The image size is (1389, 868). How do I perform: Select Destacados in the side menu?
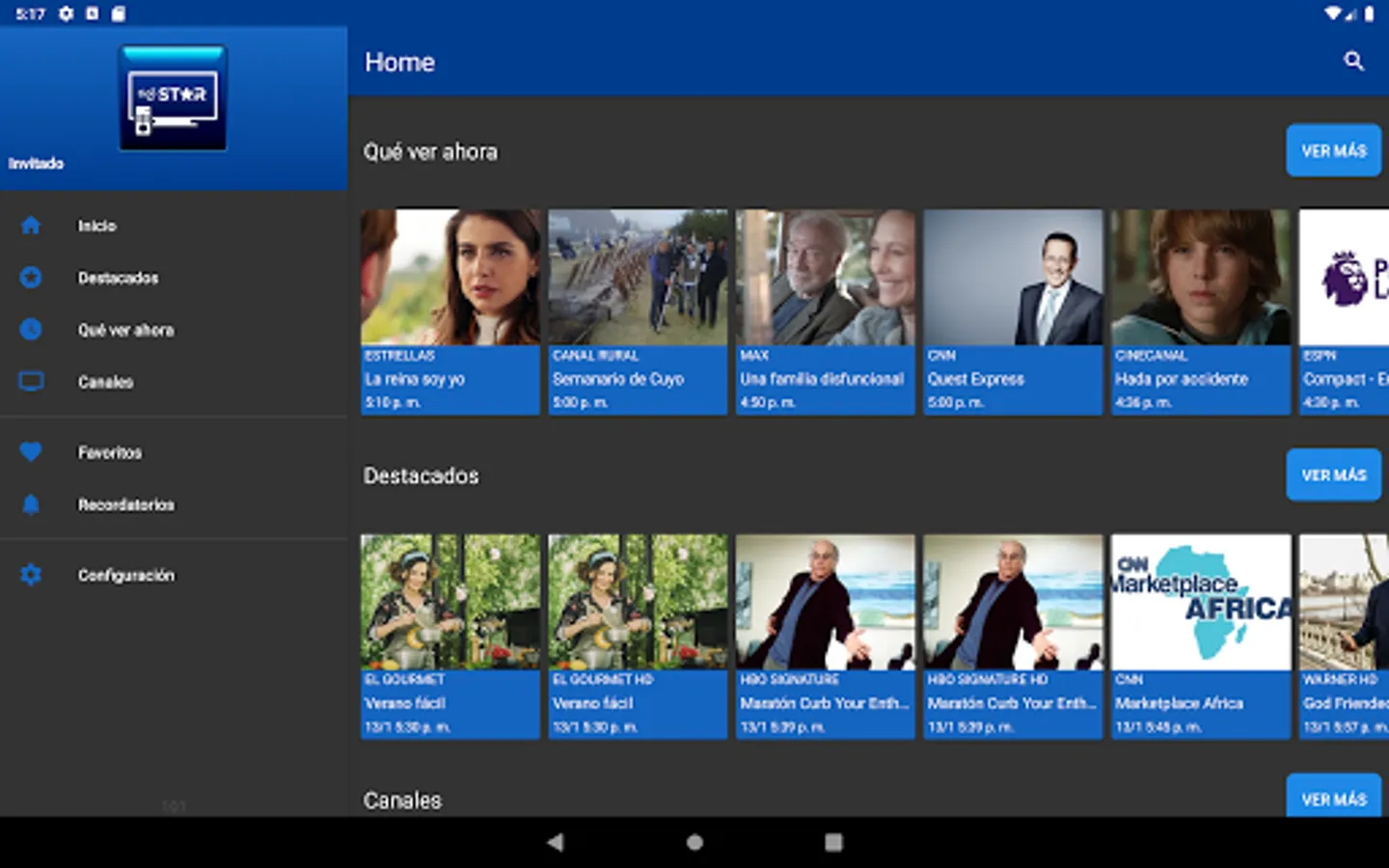(174, 278)
